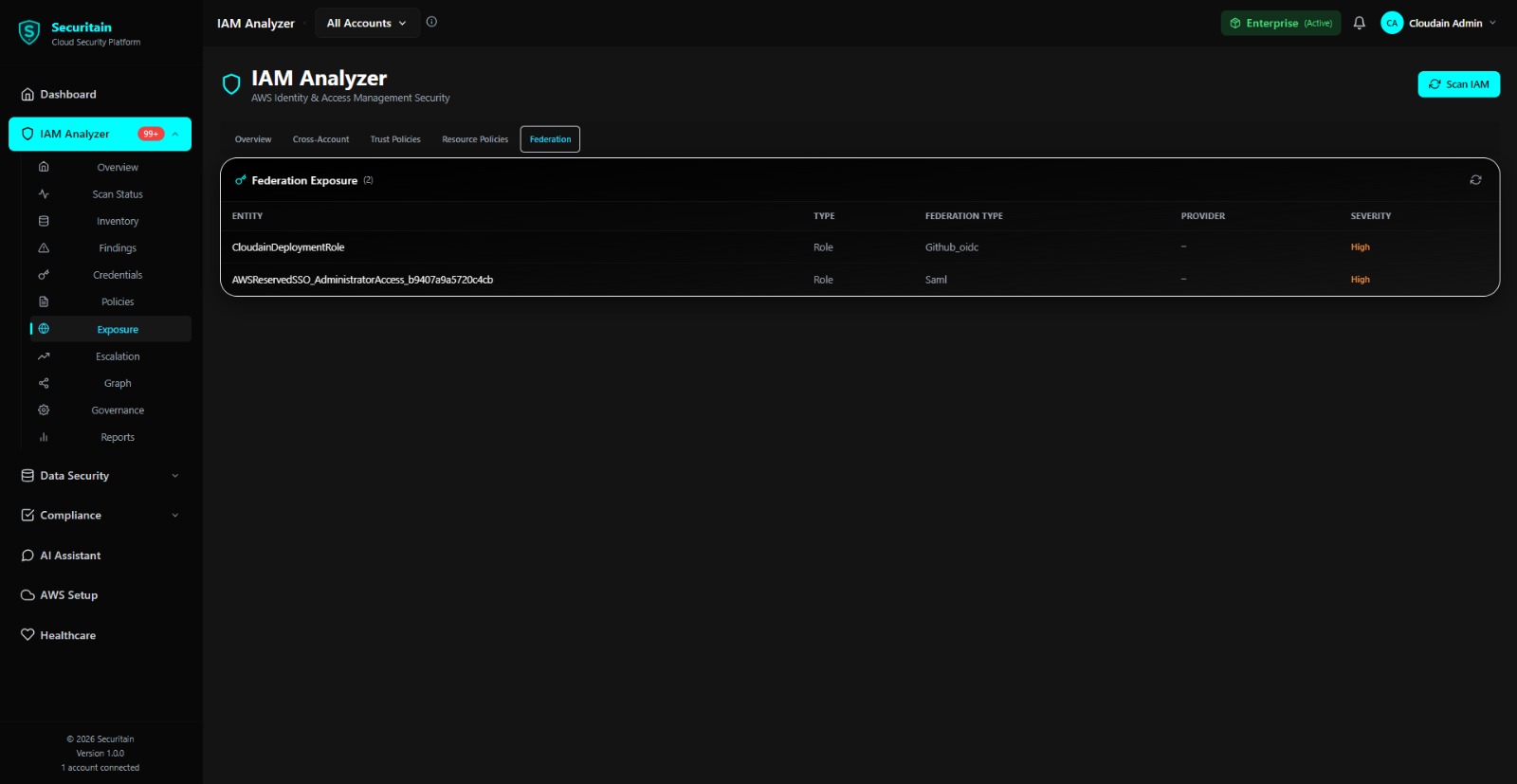Switch to the Trust Policies tab
This screenshot has height=784, width=1517.
[x=395, y=139]
